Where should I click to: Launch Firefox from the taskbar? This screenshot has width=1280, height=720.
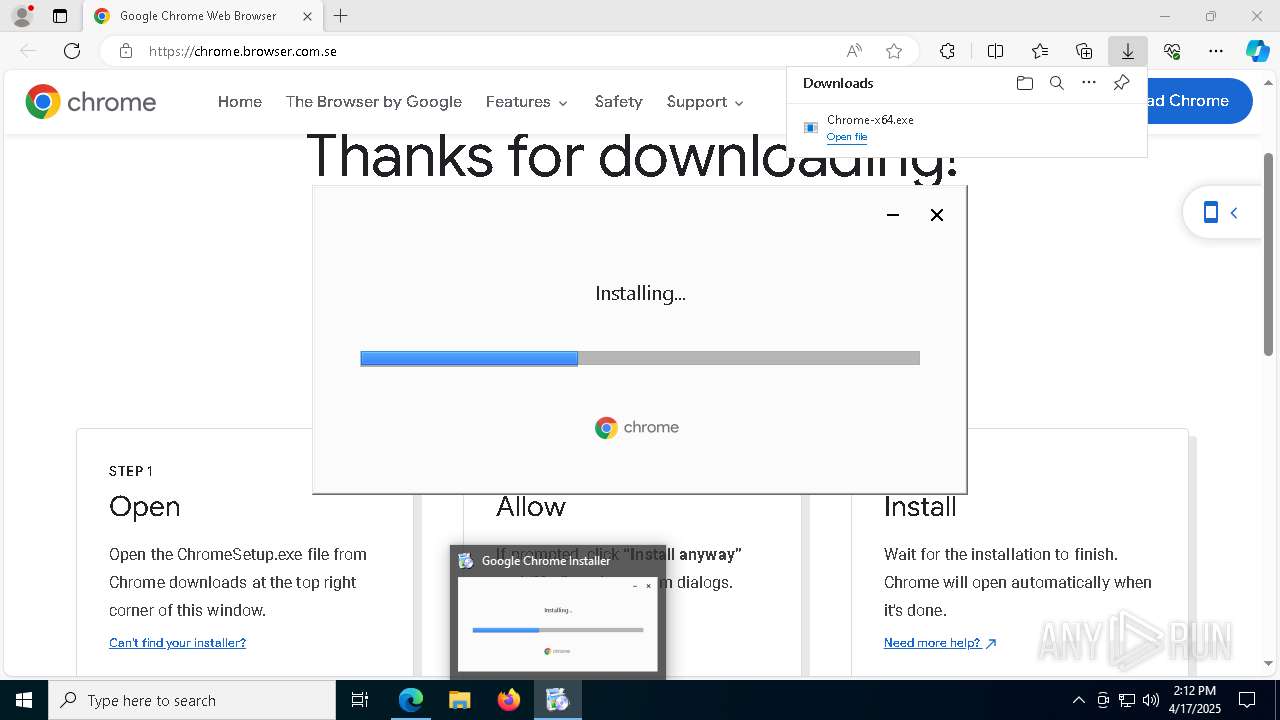(509, 700)
